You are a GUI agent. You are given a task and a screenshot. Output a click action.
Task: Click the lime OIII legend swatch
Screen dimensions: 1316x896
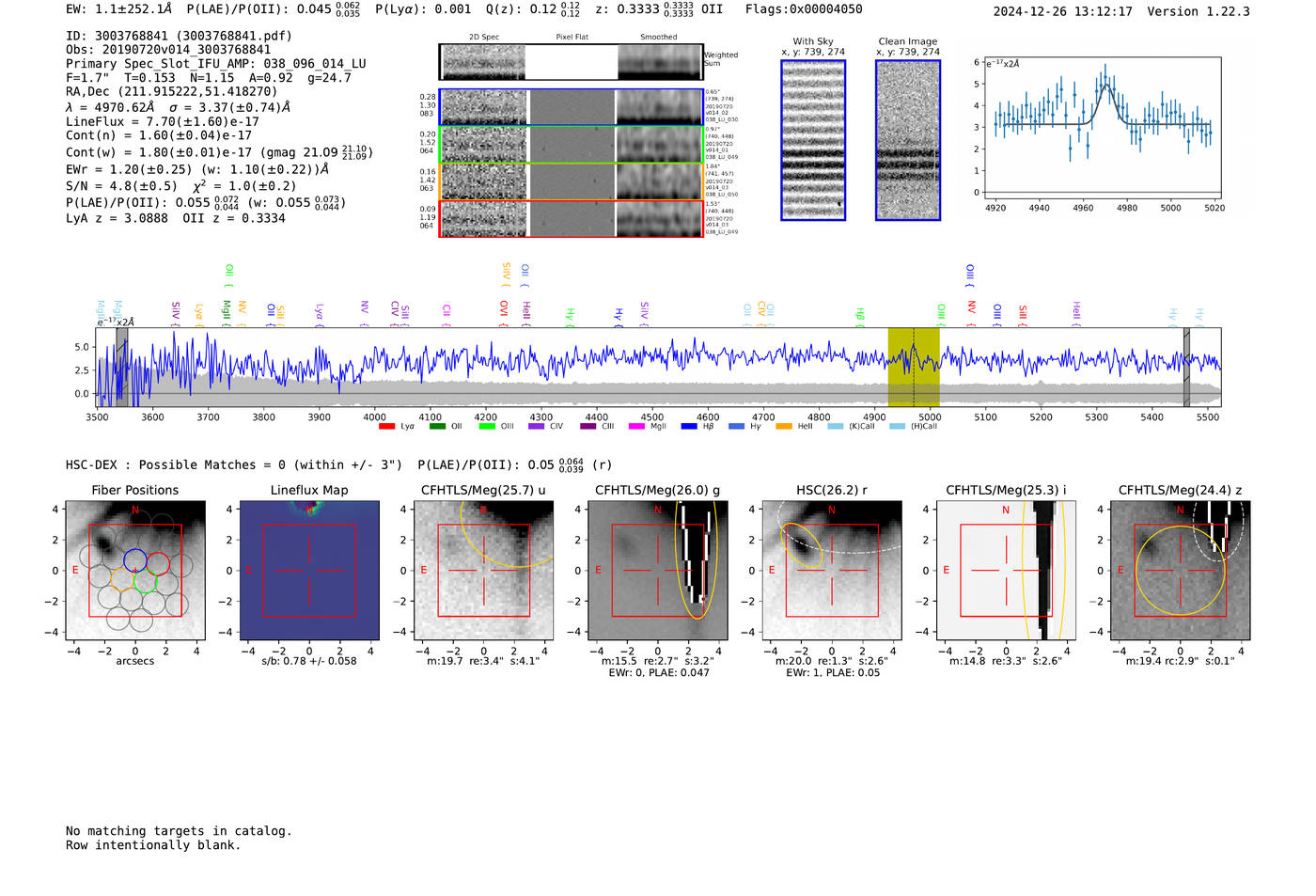(x=487, y=427)
